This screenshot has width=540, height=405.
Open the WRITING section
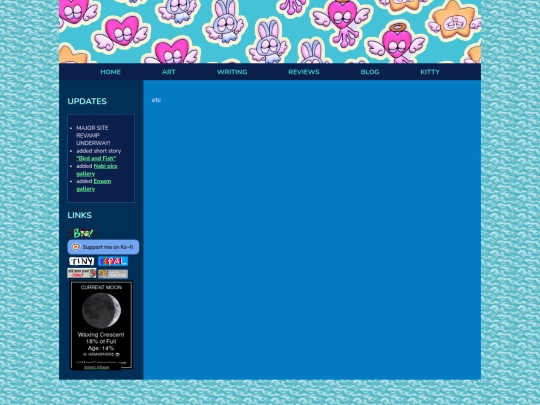click(x=232, y=72)
